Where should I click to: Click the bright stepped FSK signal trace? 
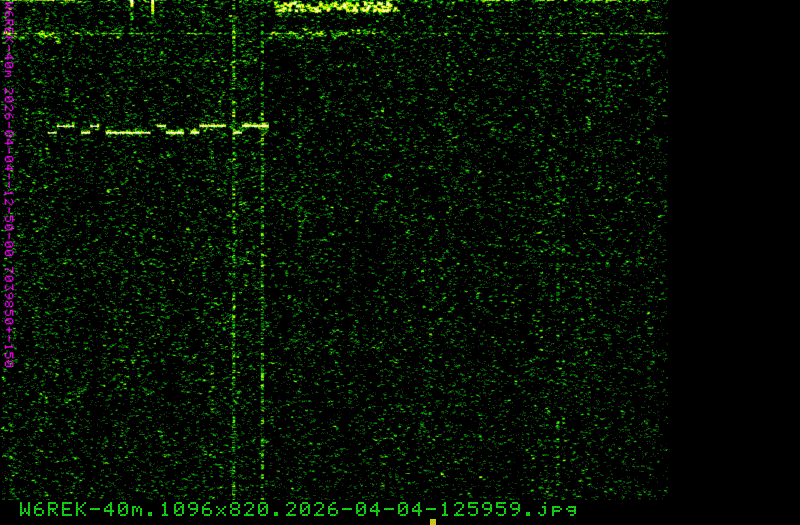click(x=159, y=129)
